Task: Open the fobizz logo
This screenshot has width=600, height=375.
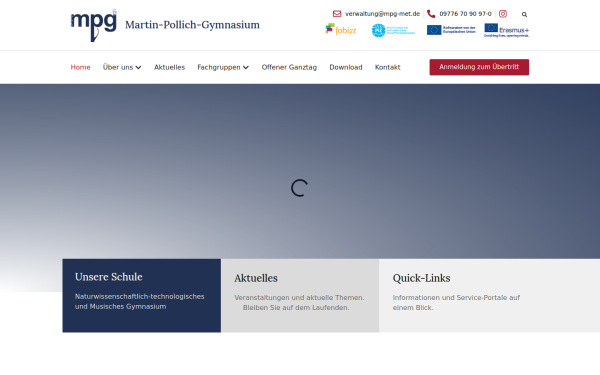Action: tap(341, 29)
